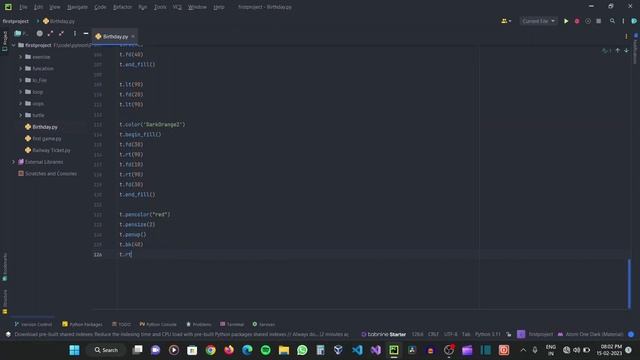Viewport: 640px width, 360px height.
Task: Click the Windows taskbar Search box
Action: click(106, 350)
